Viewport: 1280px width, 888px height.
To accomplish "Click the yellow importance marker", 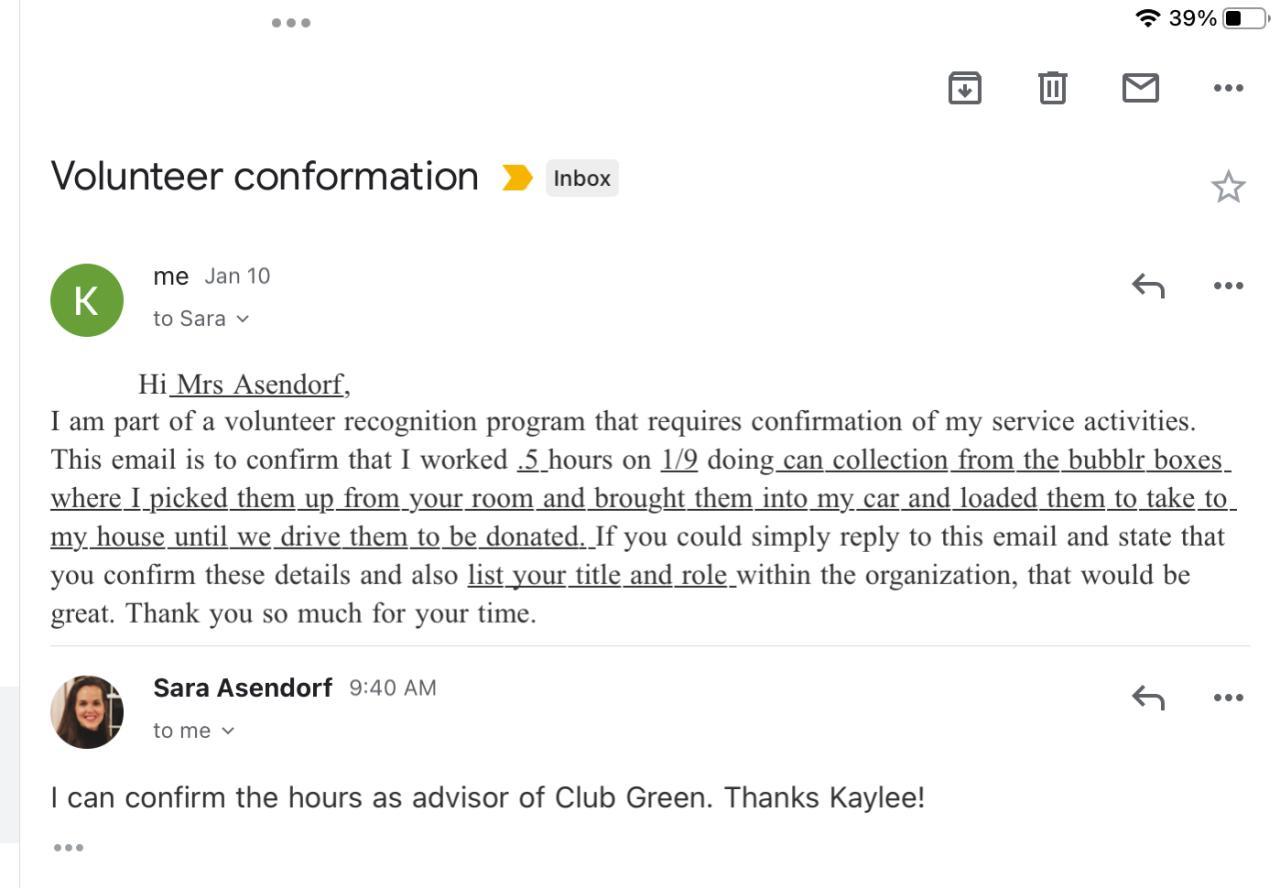I will point(517,178).
